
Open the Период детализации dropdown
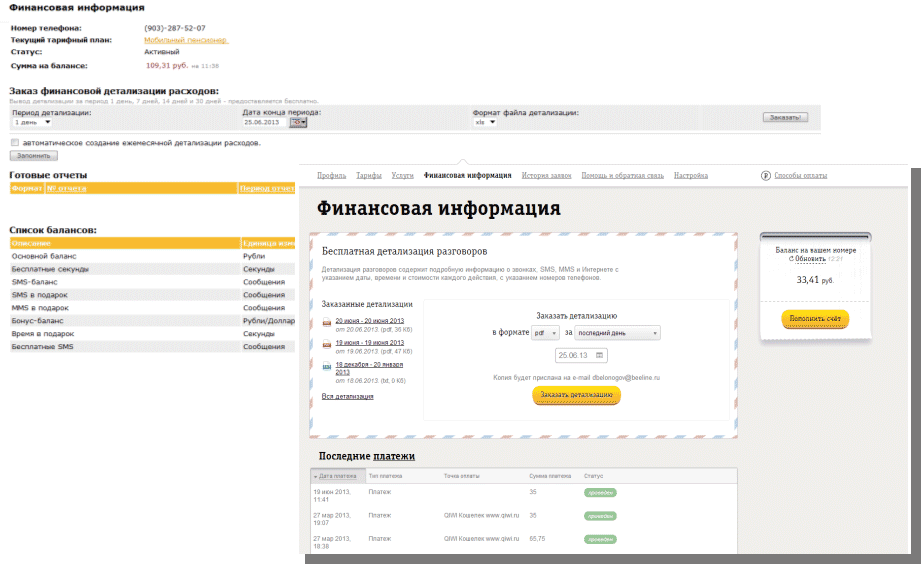(32, 122)
